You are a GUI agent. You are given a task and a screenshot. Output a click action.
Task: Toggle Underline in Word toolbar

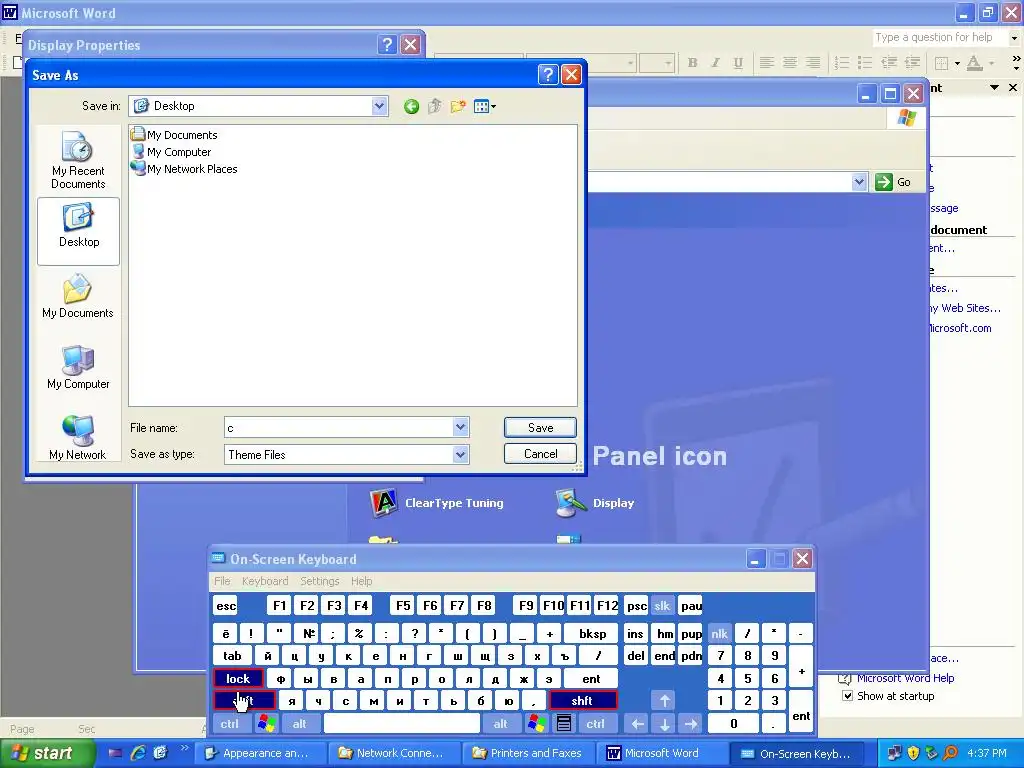pyautogui.click(x=738, y=63)
